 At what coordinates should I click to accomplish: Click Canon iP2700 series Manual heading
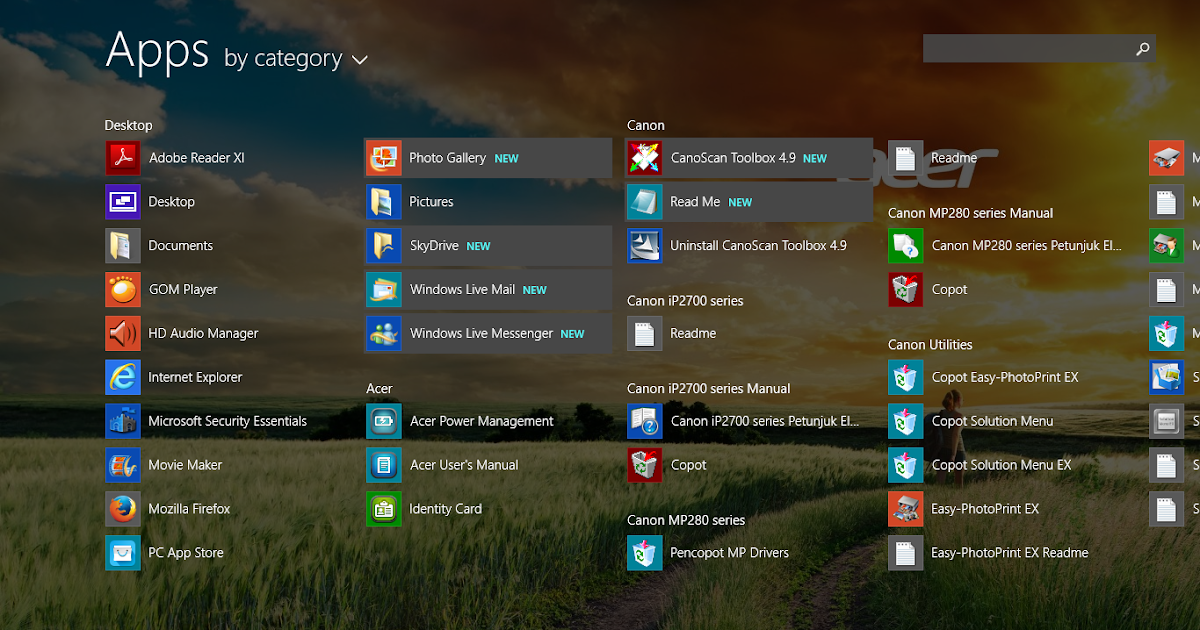pos(709,389)
